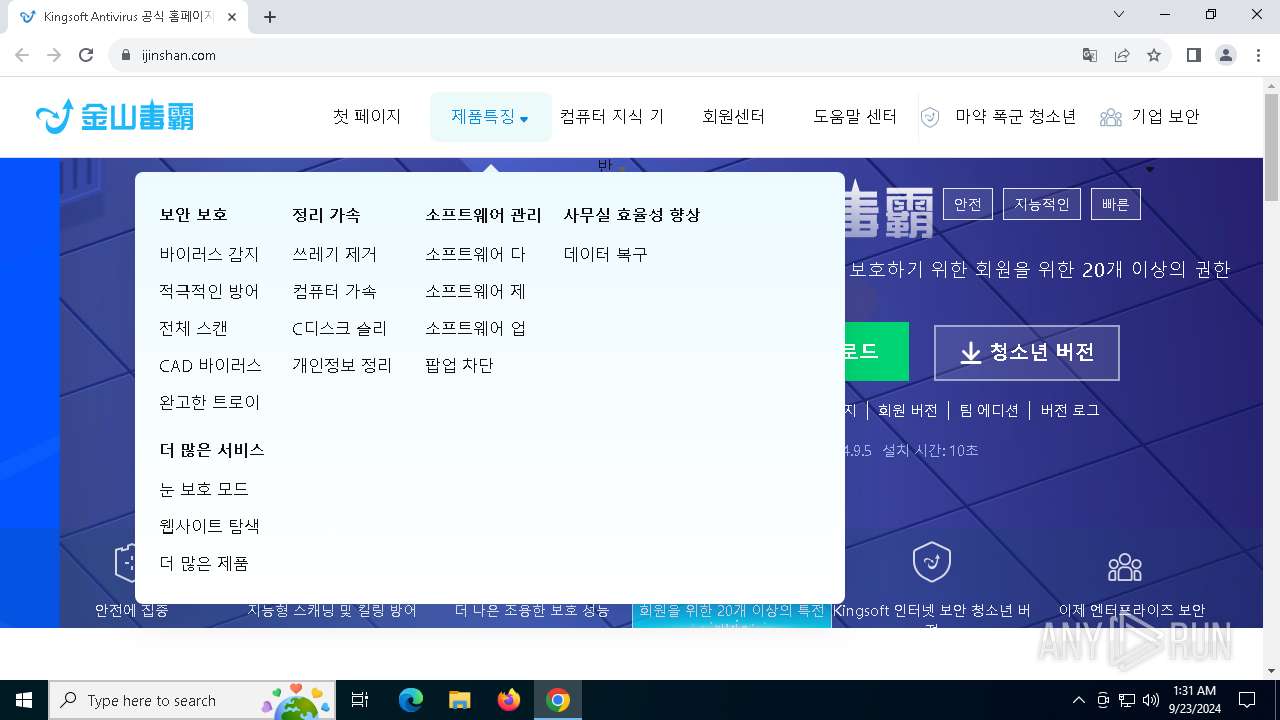1280x720 pixels.
Task: Show hidden system tray icons
Action: click(x=1078, y=700)
